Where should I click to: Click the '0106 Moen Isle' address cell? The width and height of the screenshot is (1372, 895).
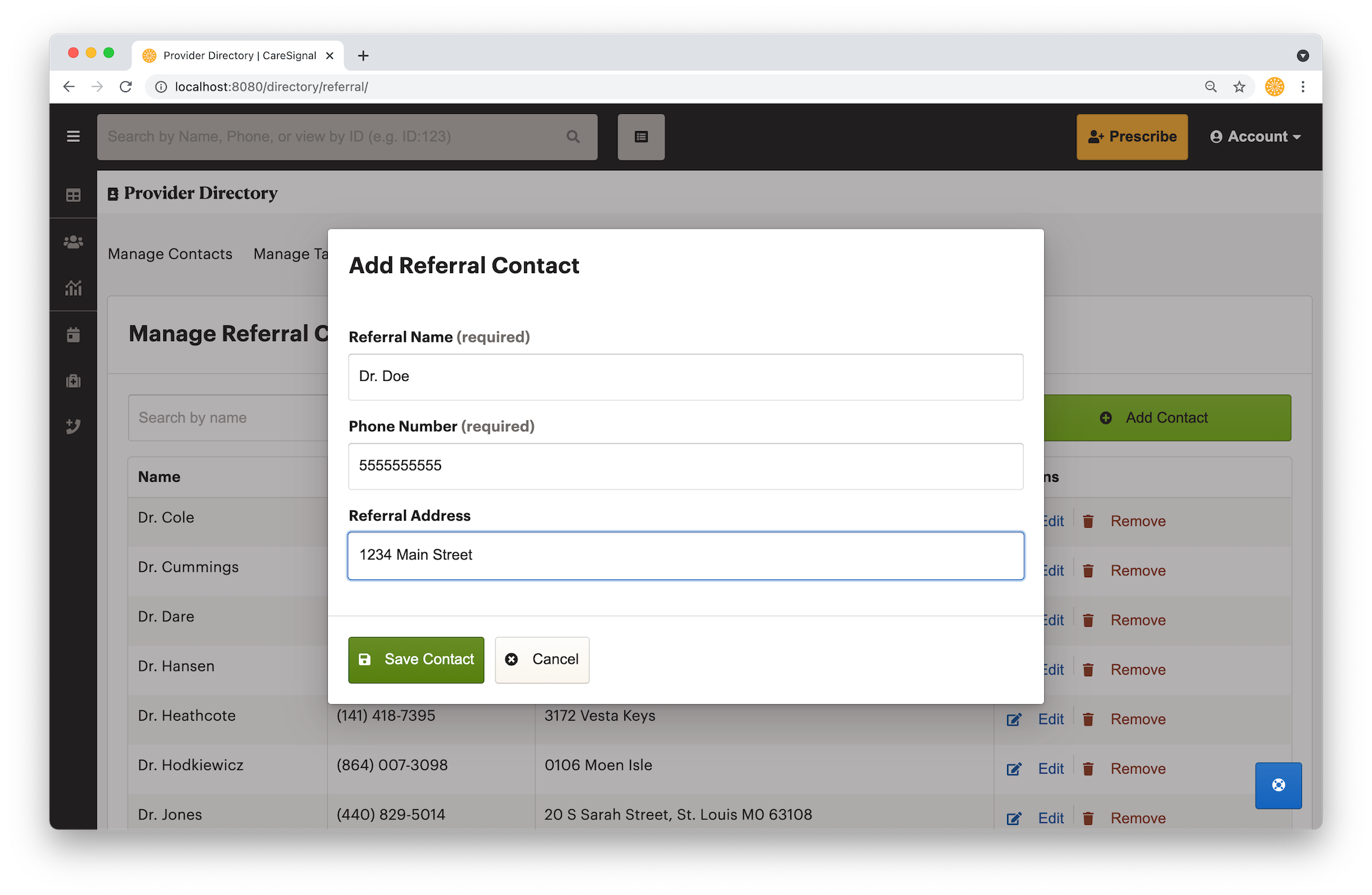[x=598, y=765]
